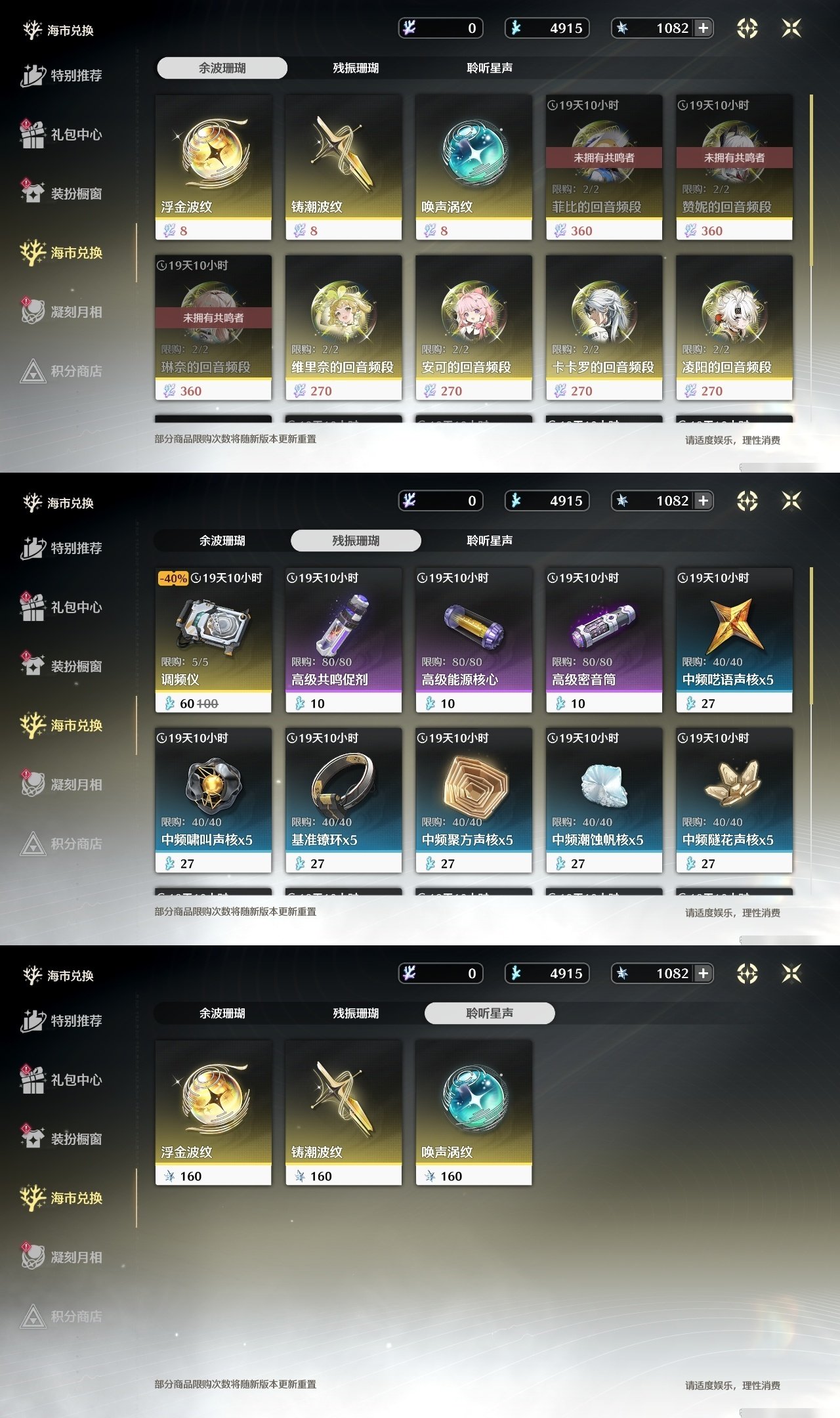Select 维里奈的回音频段 character card
Image resolution: width=840 pixels, height=1418 pixels.
(343, 328)
